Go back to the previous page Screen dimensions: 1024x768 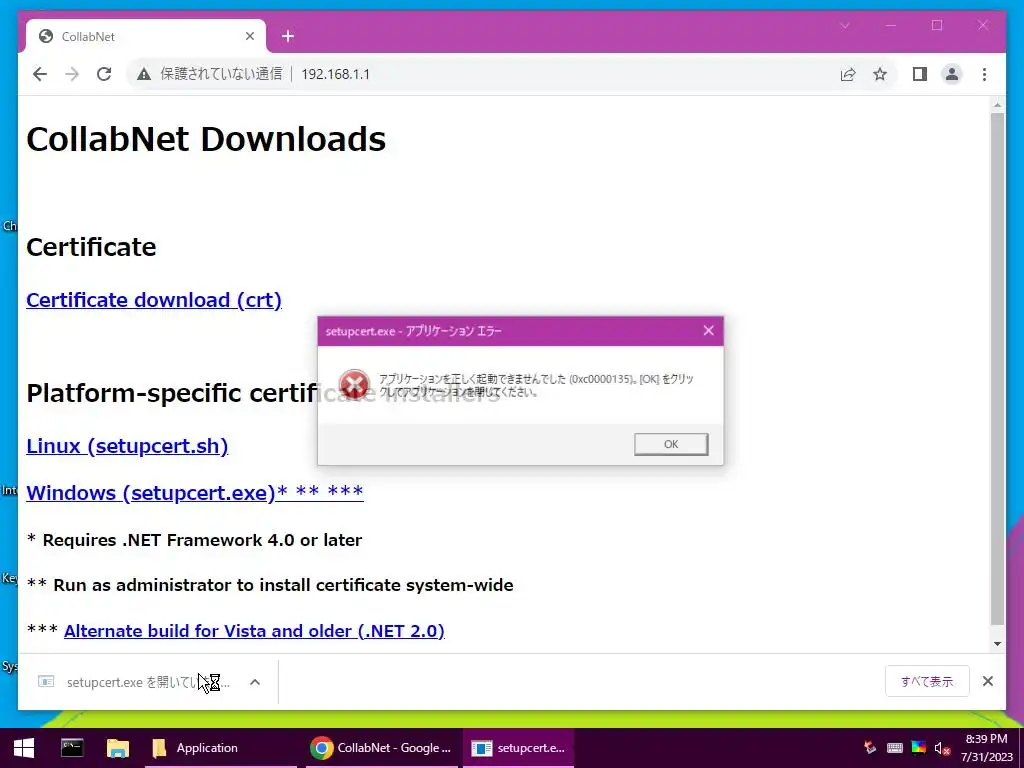coord(40,74)
